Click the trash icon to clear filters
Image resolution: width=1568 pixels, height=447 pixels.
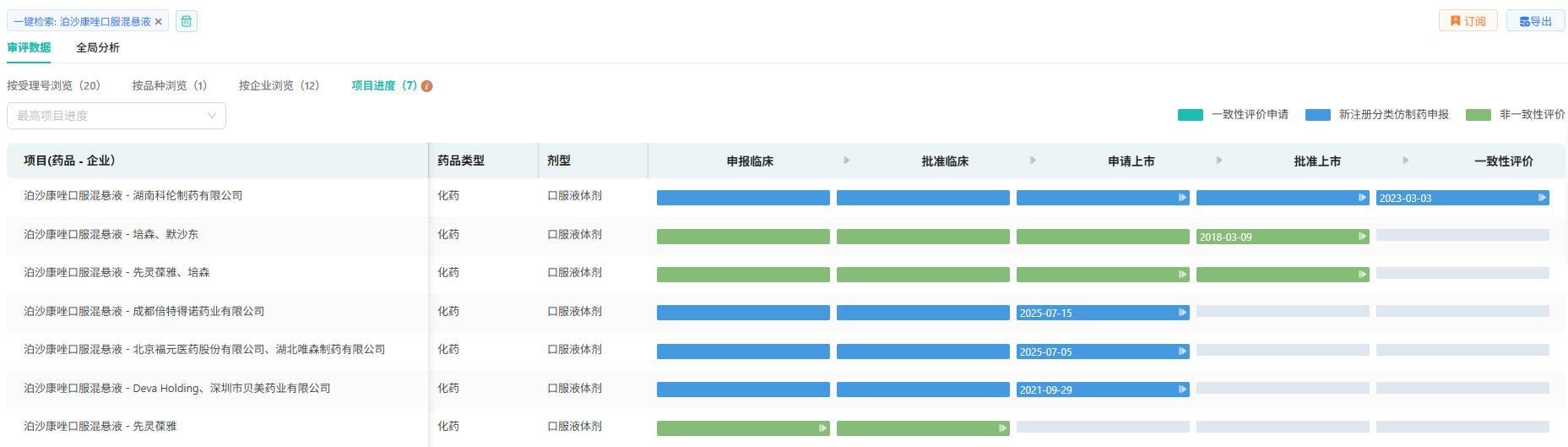(187, 21)
